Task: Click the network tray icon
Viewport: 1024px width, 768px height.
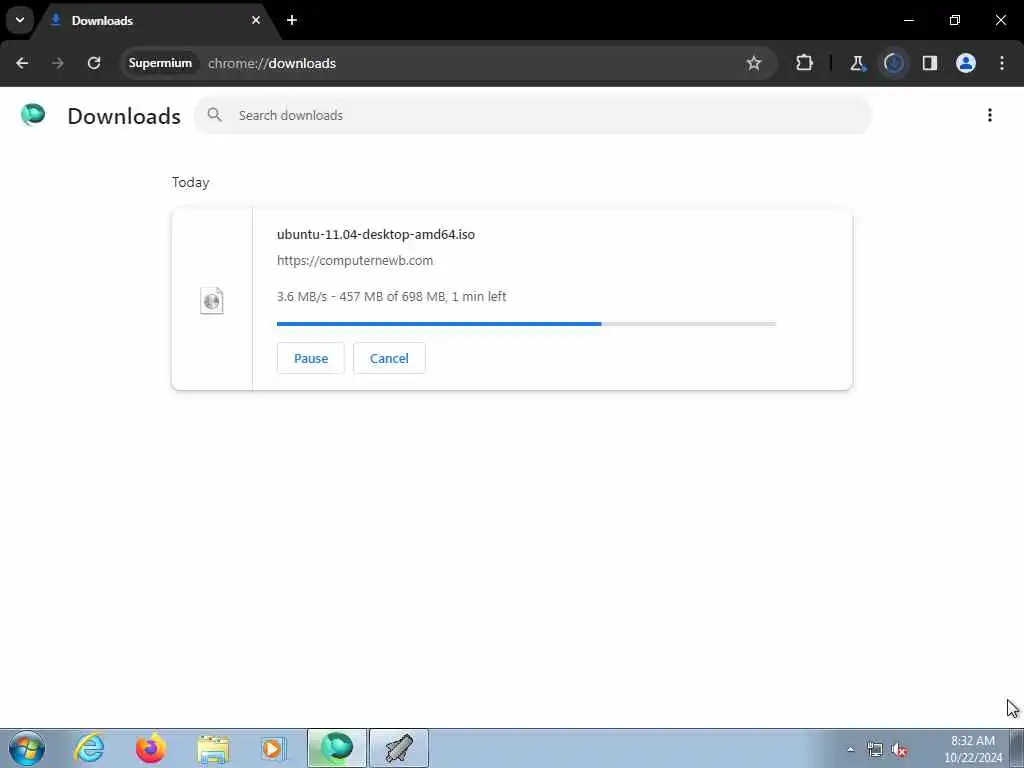Action: click(x=874, y=750)
